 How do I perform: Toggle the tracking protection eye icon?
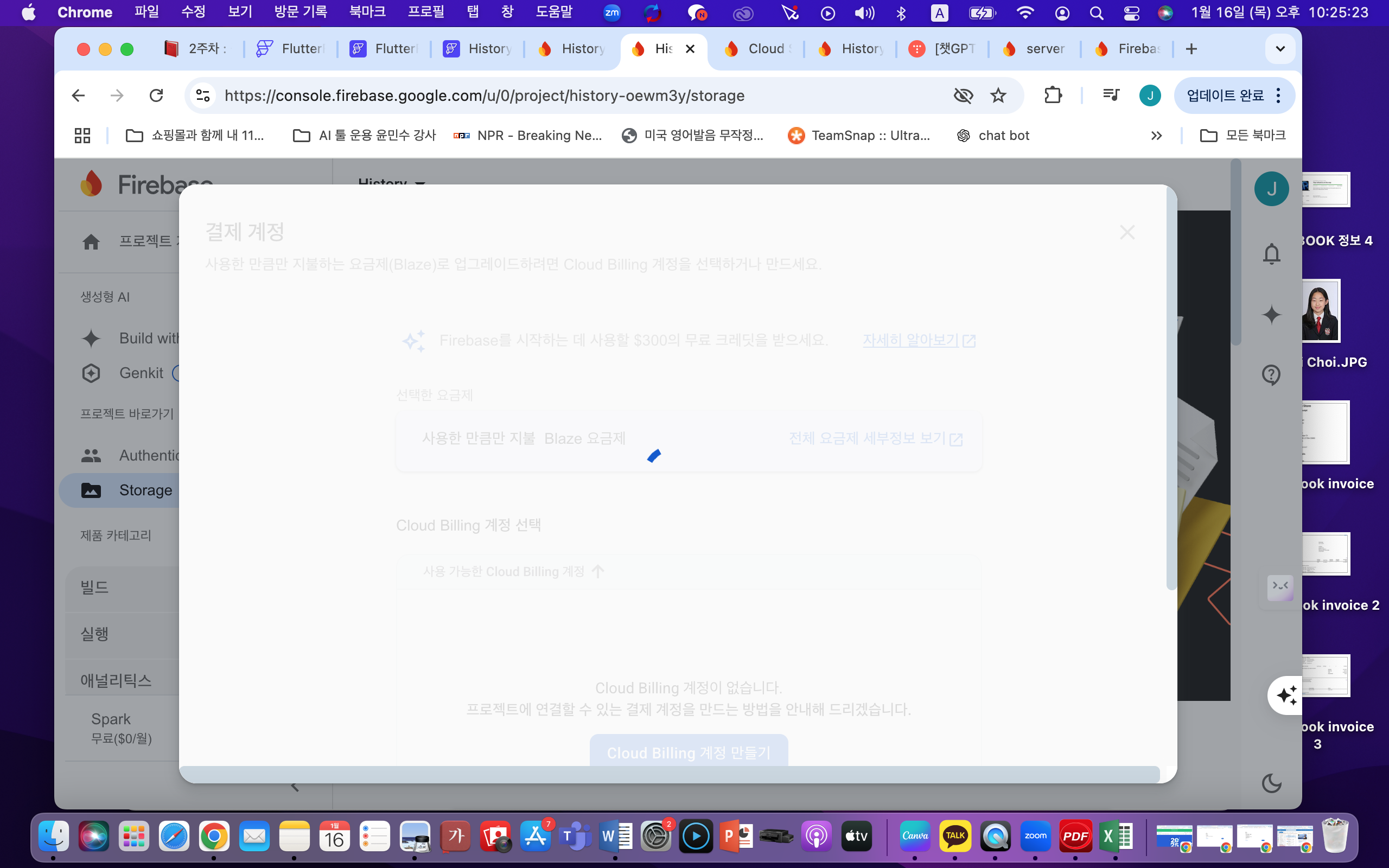(x=963, y=95)
